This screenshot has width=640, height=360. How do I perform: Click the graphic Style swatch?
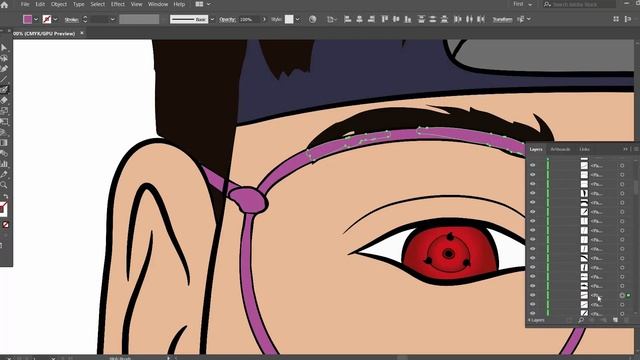(289, 19)
